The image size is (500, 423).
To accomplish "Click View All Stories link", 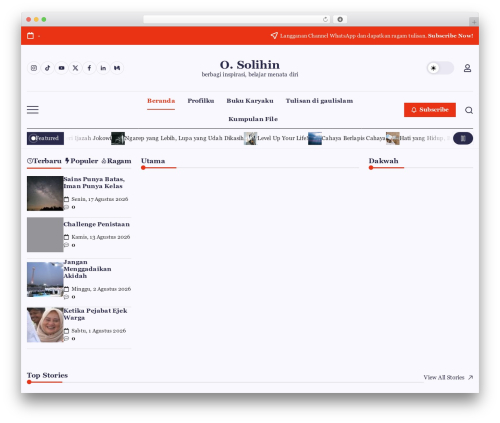I will [x=448, y=377].
